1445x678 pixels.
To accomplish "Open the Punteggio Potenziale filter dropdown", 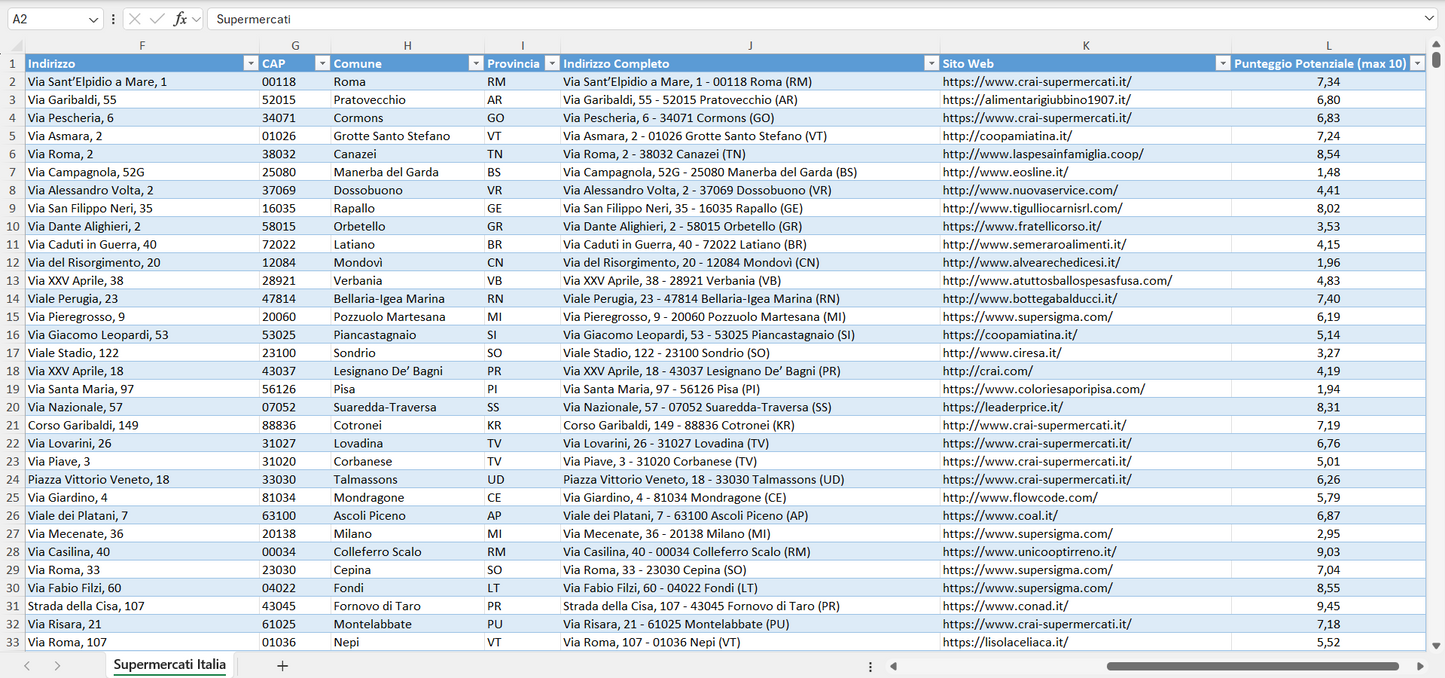I will 1418,62.
